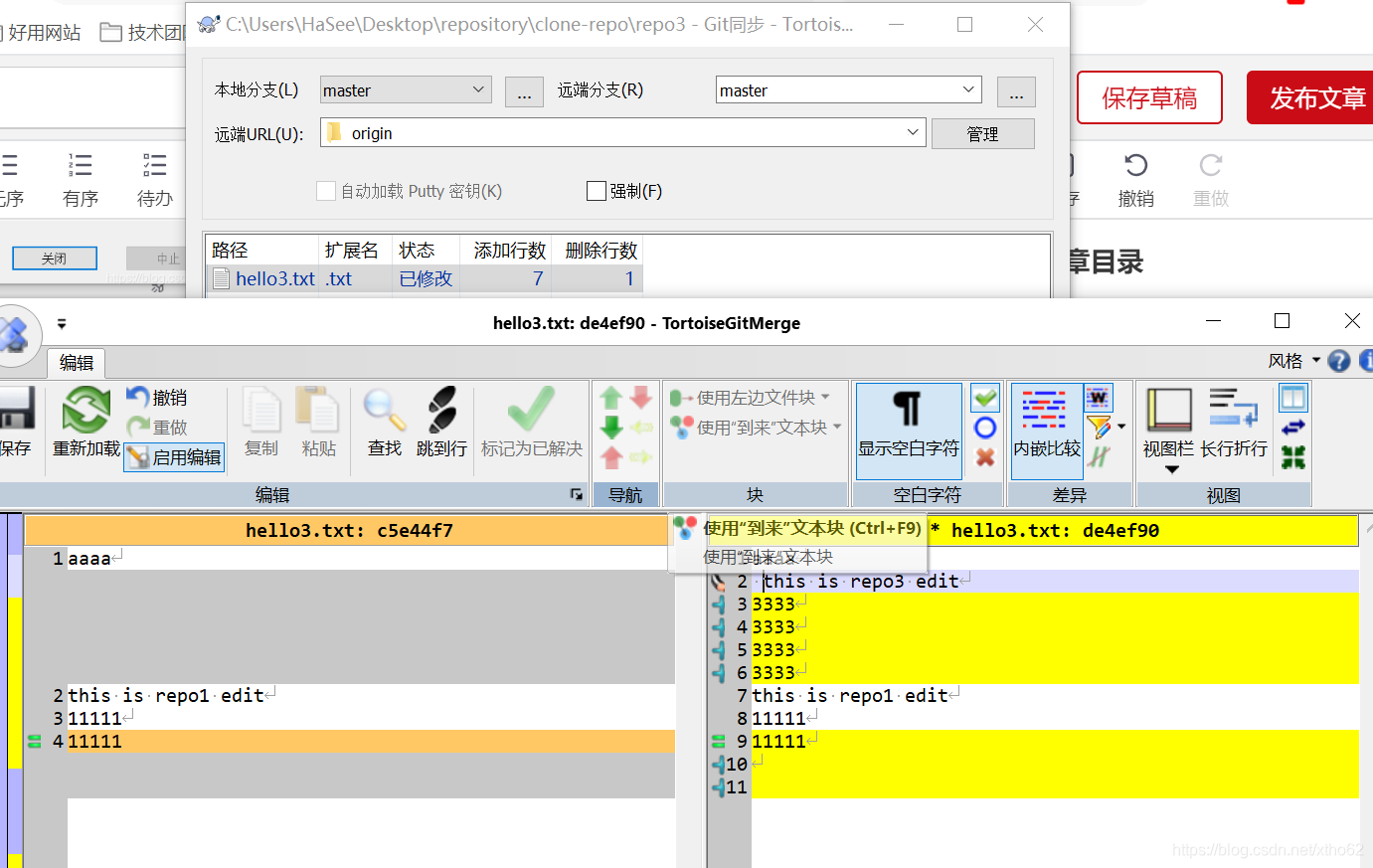The height and width of the screenshot is (868, 1373).
Task: Click the faded red up navigation arrow
Action: coord(611,457)
